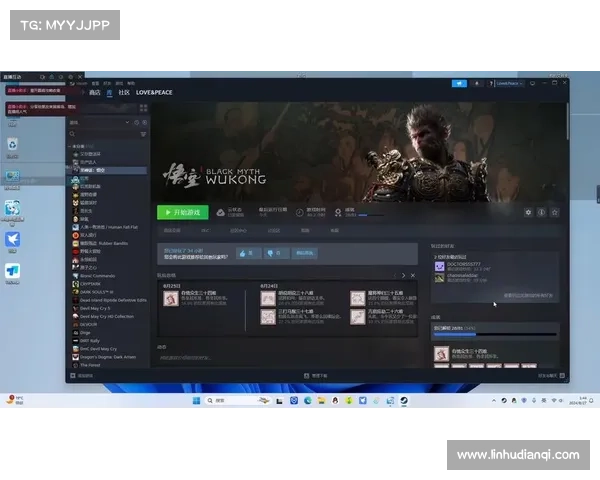Screen dimensions: 600x480
Task: Open the 社区 community tab
Action: point(124,92)
